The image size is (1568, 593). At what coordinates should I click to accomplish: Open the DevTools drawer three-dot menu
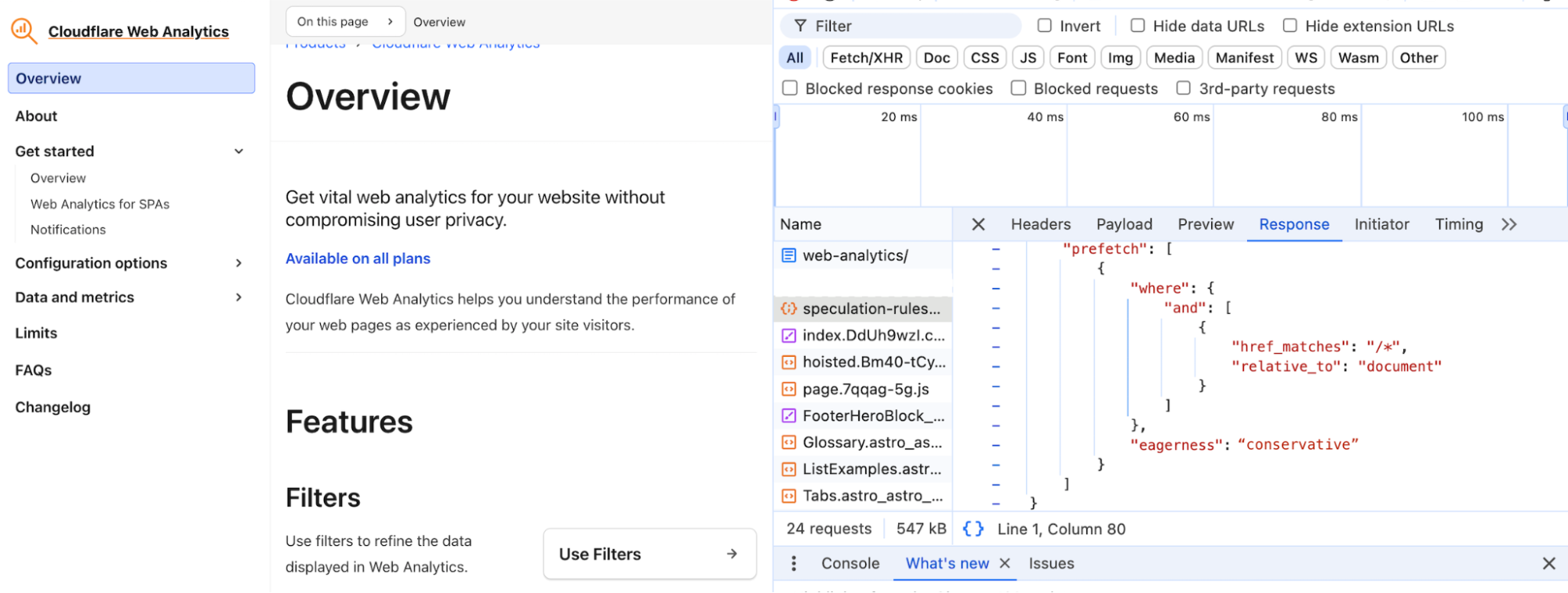[794, 563]
